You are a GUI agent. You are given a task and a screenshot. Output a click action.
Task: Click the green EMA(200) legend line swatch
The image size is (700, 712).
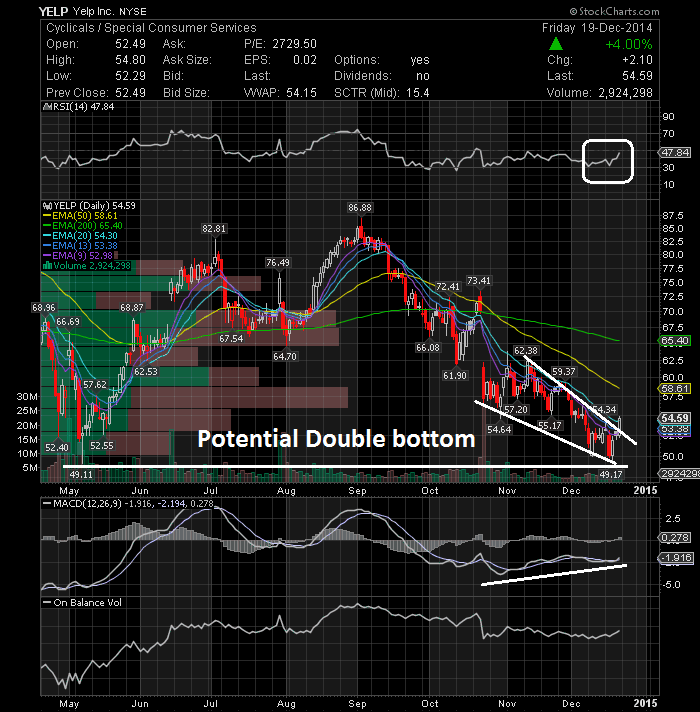(47, 226)
